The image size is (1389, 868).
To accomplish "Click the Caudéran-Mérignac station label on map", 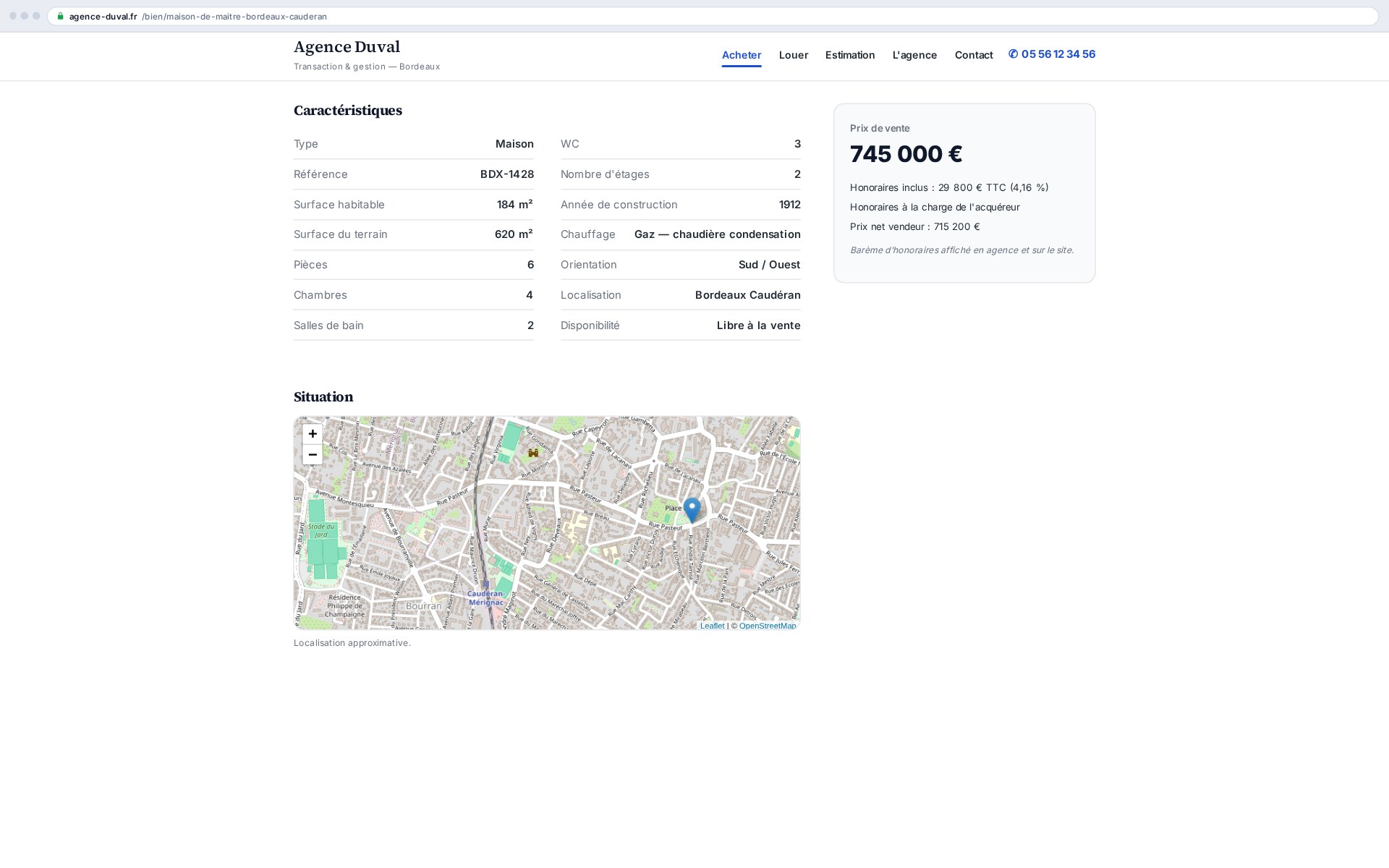I will coord(486,597).
